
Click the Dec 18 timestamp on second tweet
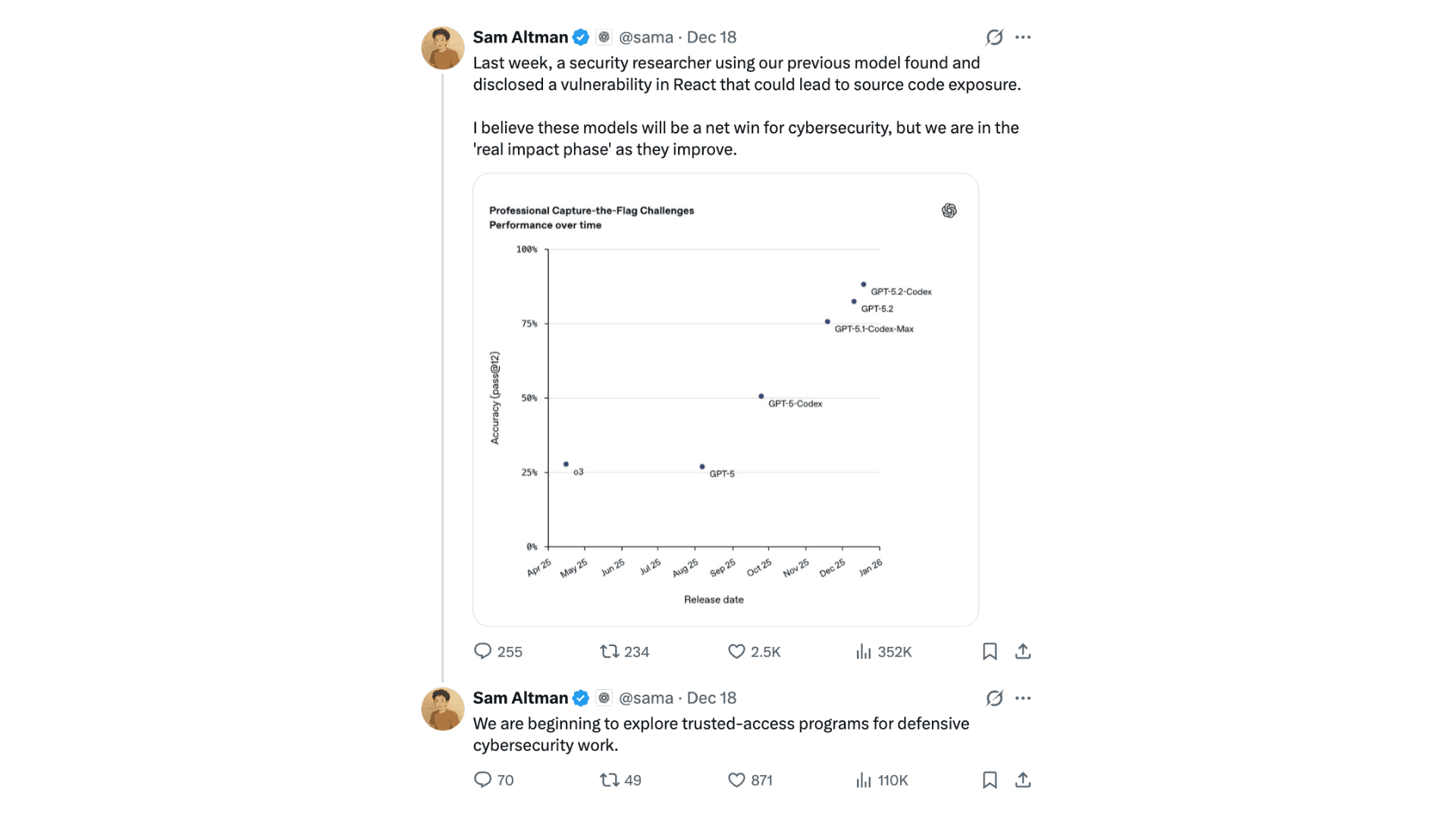[711, 698]
